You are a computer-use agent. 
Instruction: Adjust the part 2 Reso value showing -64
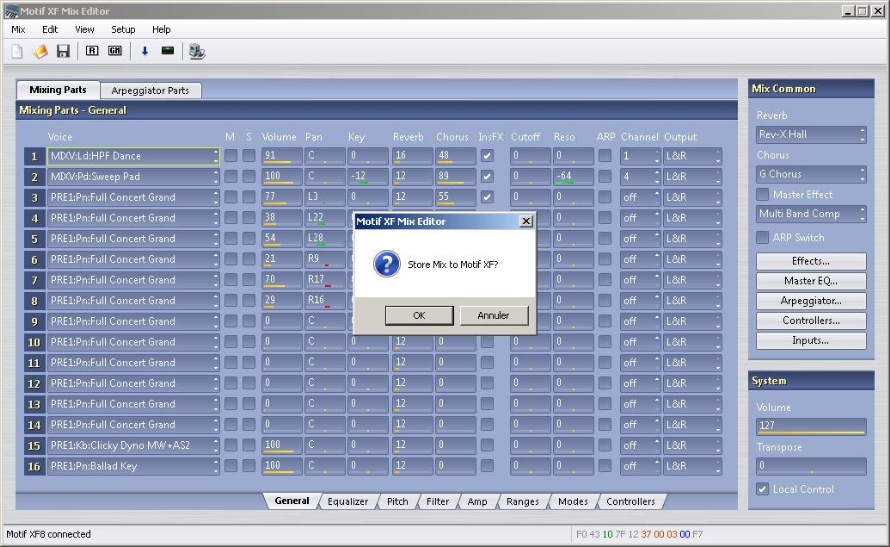click(x=573, y=176)
